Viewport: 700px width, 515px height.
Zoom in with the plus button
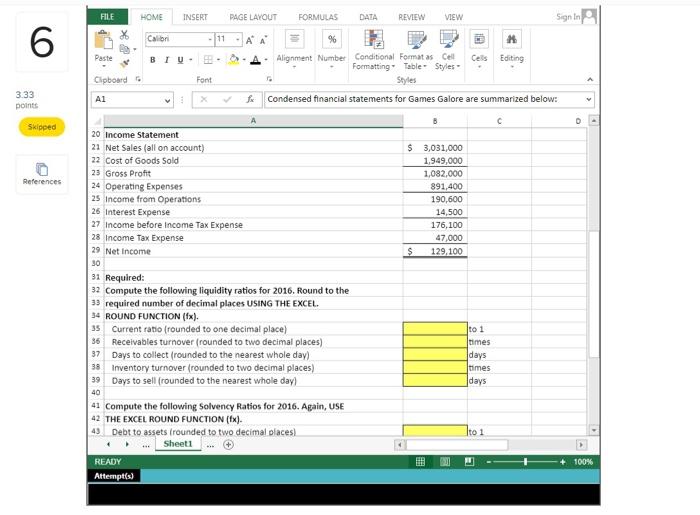point(562,462)
